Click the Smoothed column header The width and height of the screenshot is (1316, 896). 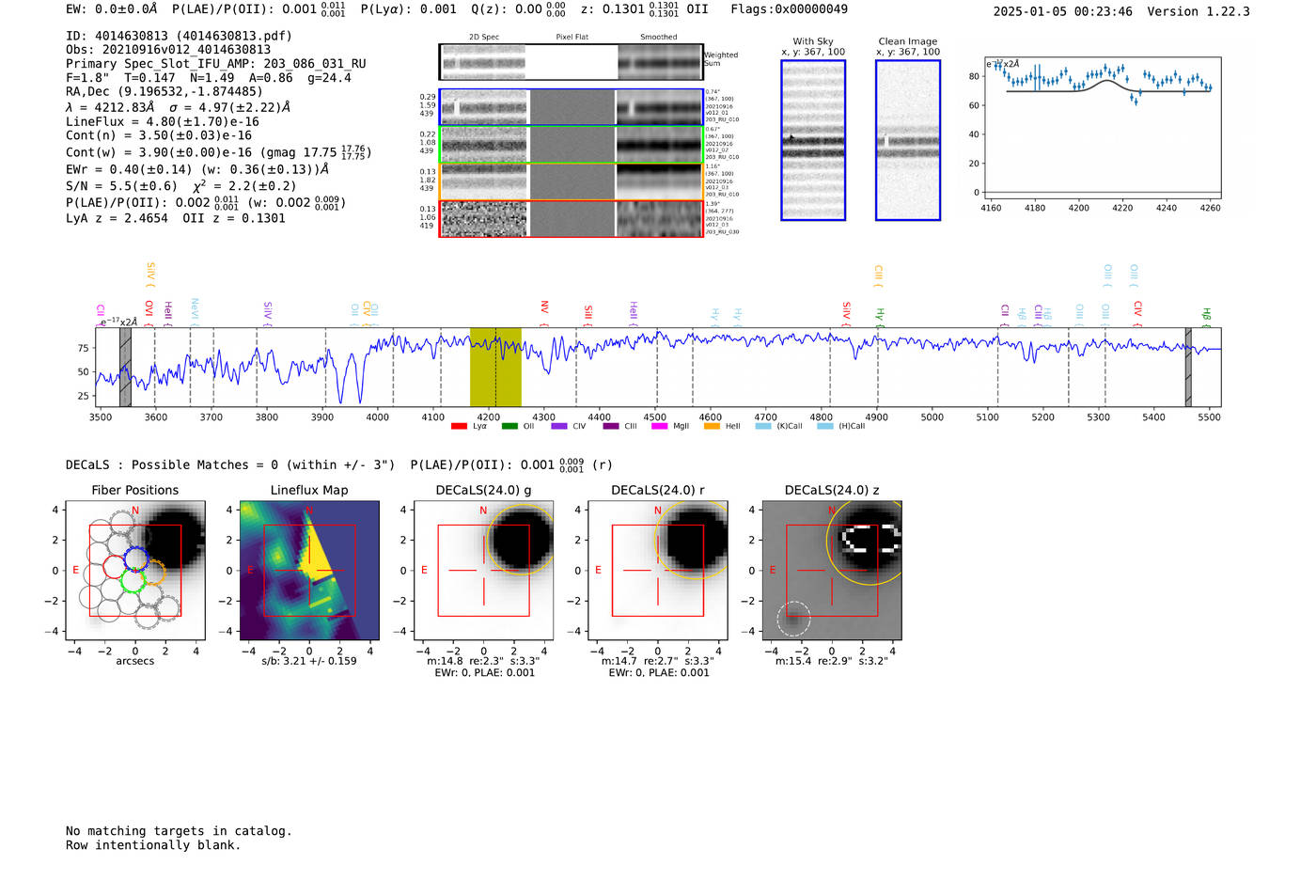pyautogui.click(x=658, y=38)
